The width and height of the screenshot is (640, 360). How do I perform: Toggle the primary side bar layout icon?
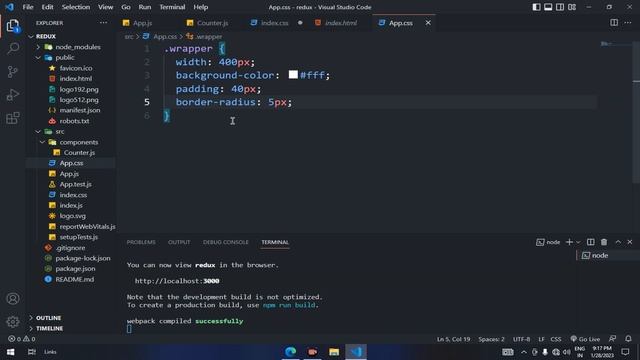(x=536, y=7)
